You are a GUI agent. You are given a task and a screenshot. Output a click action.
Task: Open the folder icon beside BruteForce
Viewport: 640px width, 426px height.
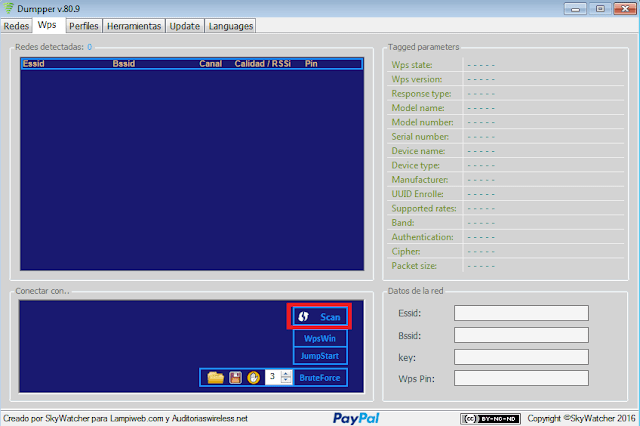tap(216, 377)
